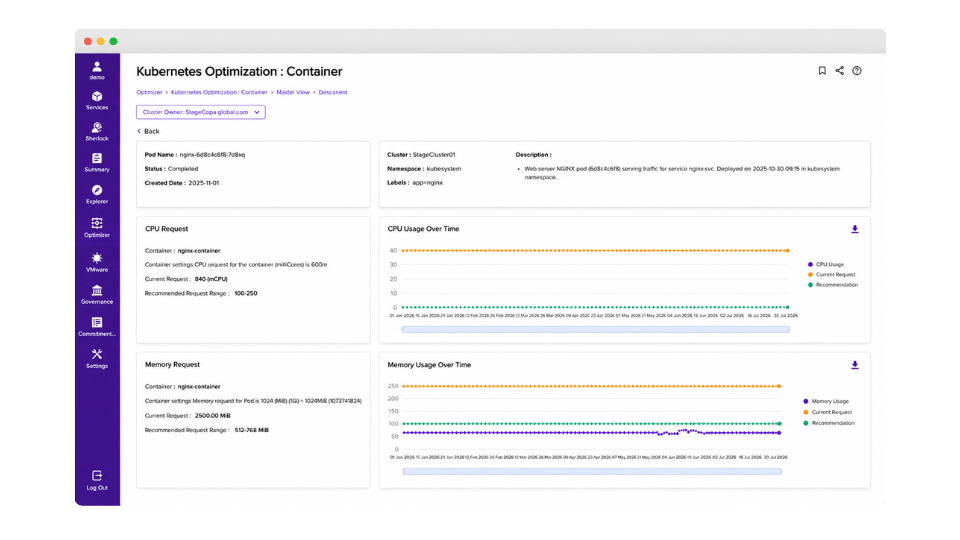Click the CPU chart time range slider

595,329
